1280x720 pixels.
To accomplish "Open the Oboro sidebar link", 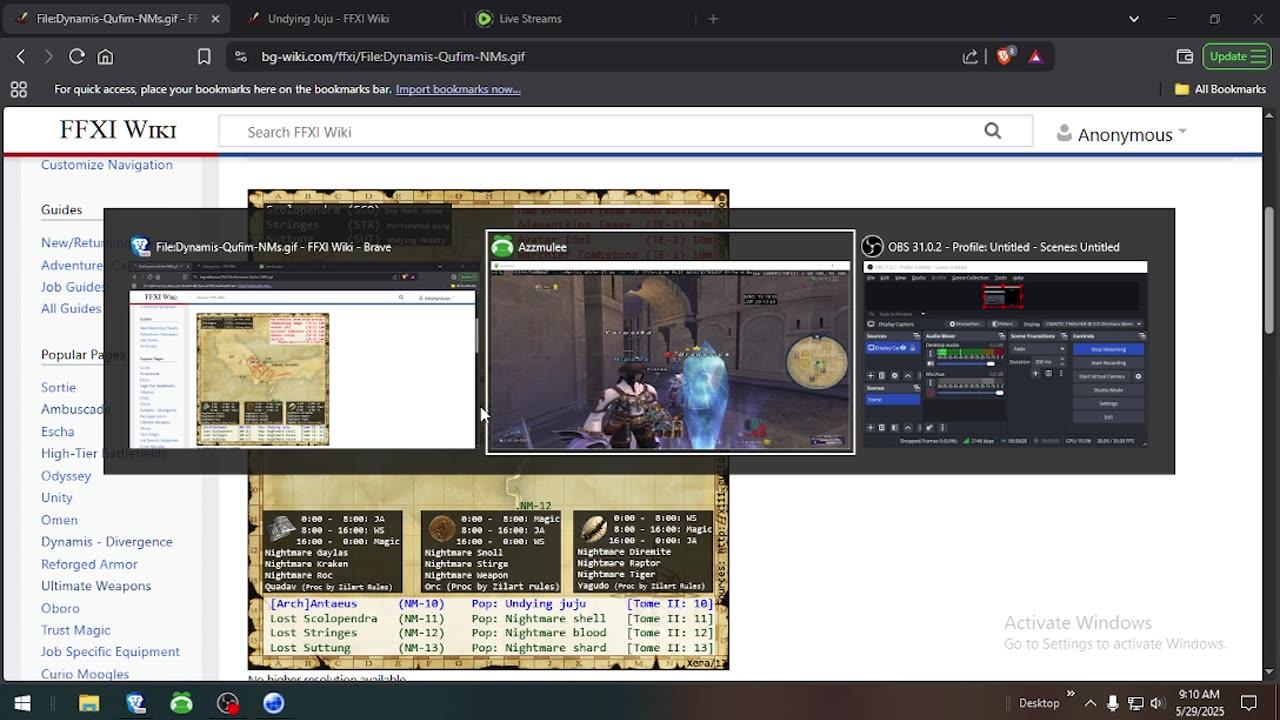I will pyautogui.click(x=60, y=608).
